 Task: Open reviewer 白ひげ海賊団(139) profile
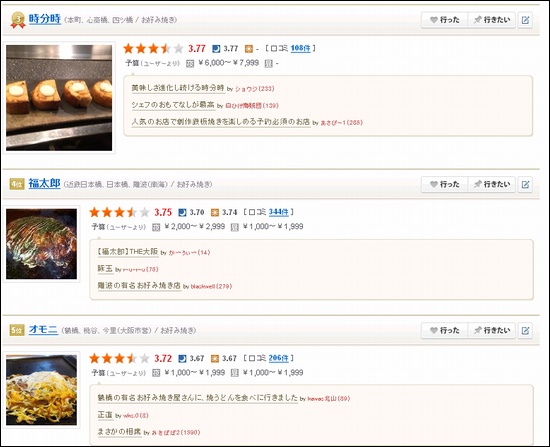pos(251,106)
